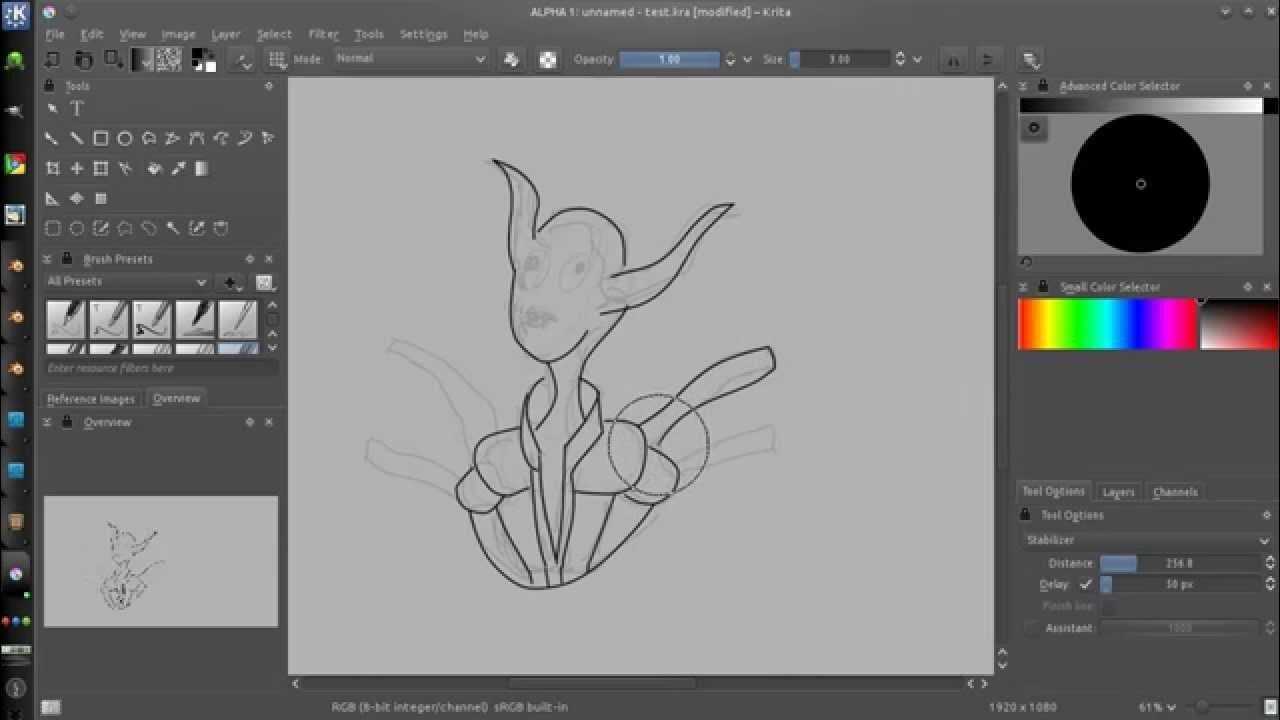This screenshot has height=720, width=1280.
Task: Open the KDE application launcher icon
Action: point(15,14)
